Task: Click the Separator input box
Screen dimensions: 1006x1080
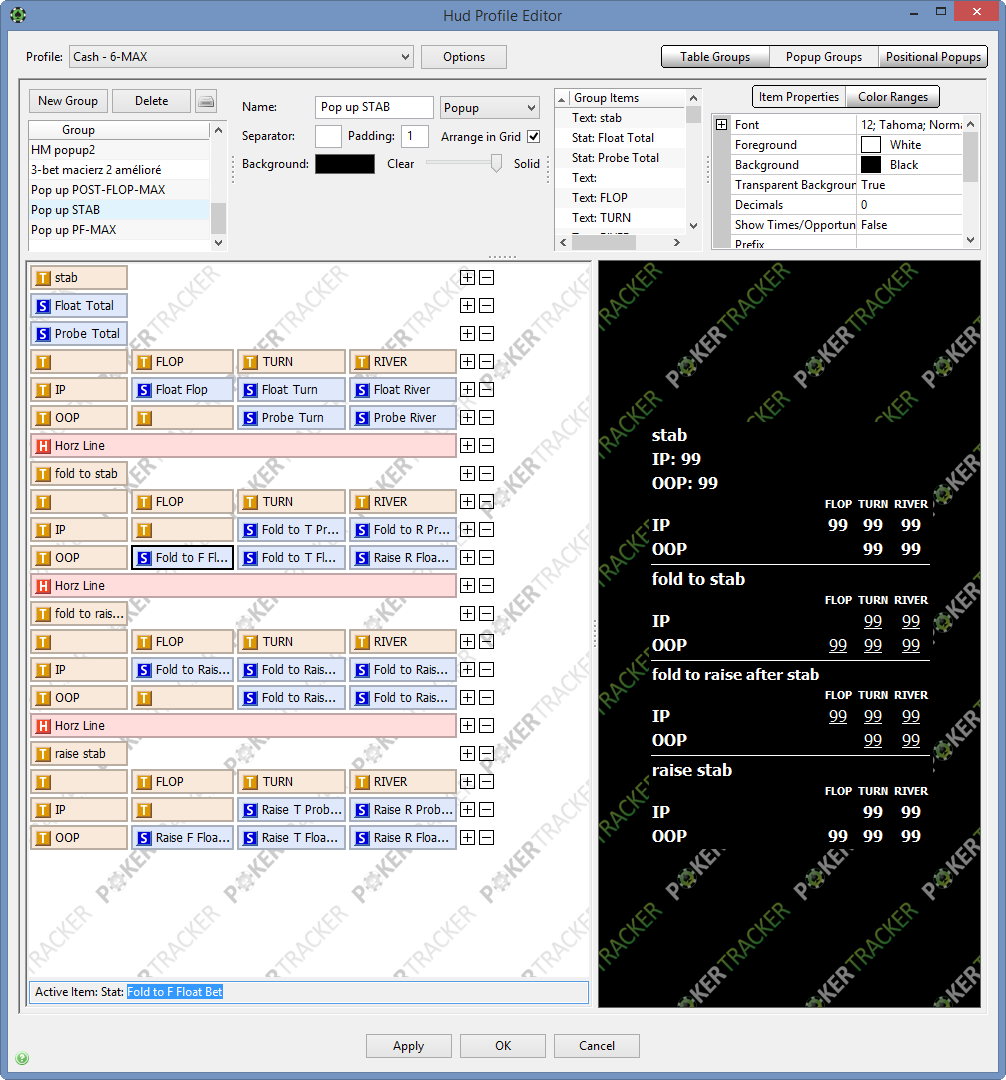Action: [x=328, y=136]
